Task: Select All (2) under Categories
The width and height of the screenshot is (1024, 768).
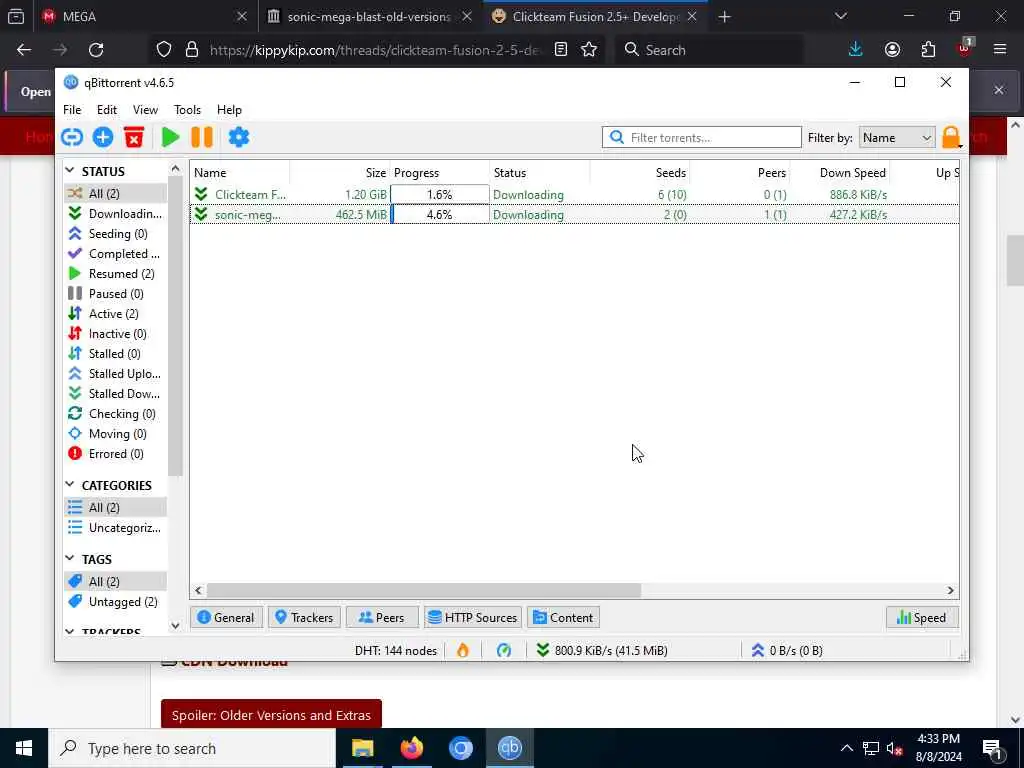Action: coord(115,507)
